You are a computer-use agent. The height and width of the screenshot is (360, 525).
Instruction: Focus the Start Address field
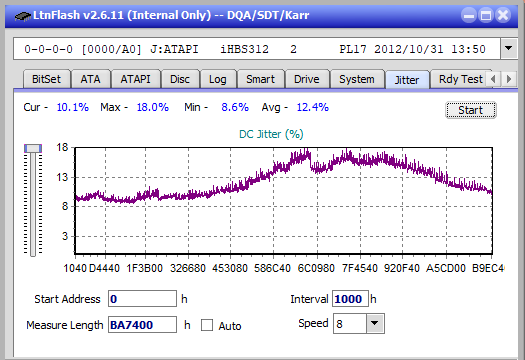click(142, 299)
